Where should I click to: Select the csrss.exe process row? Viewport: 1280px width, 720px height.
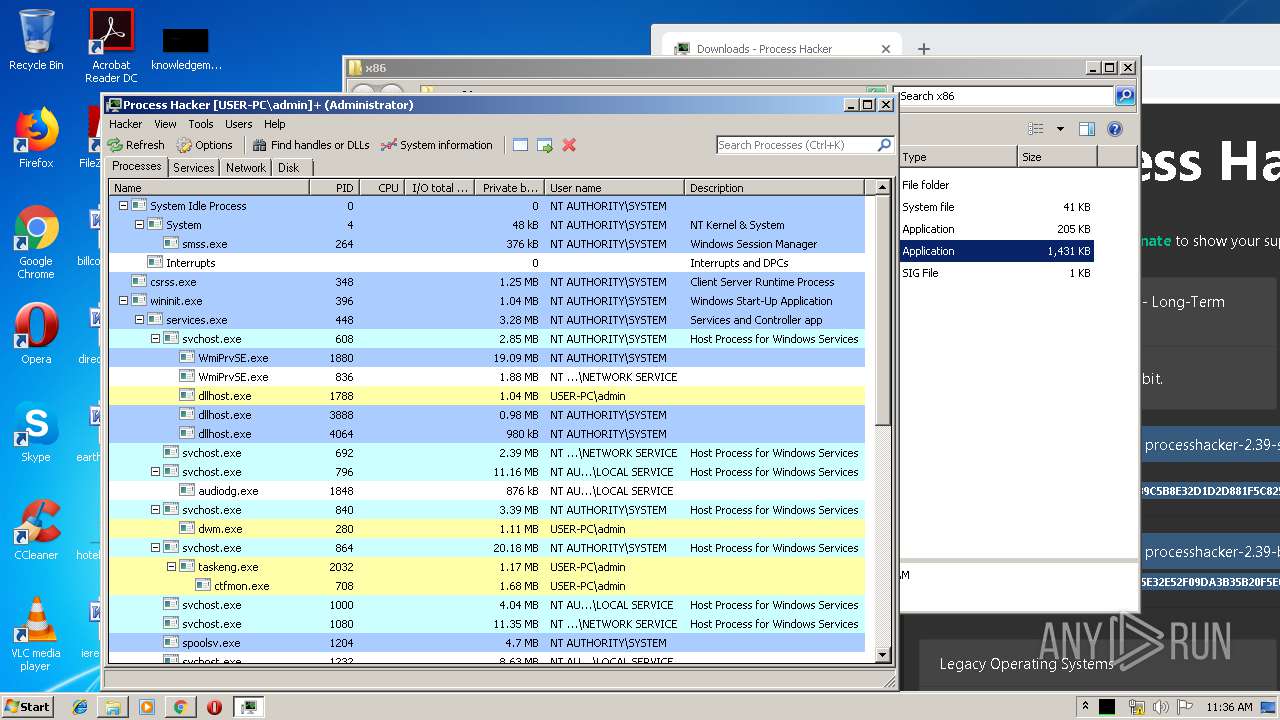(x=487, y=282)
